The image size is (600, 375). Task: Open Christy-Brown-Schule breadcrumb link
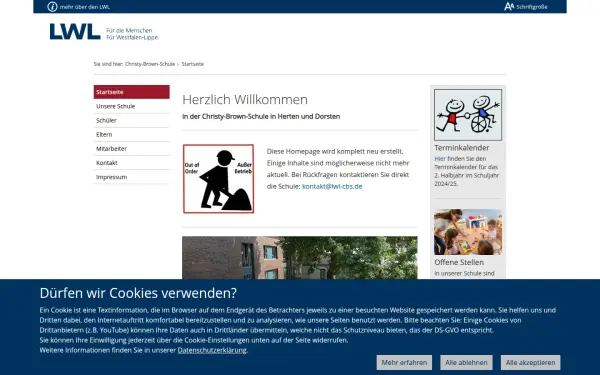point(150,64)
